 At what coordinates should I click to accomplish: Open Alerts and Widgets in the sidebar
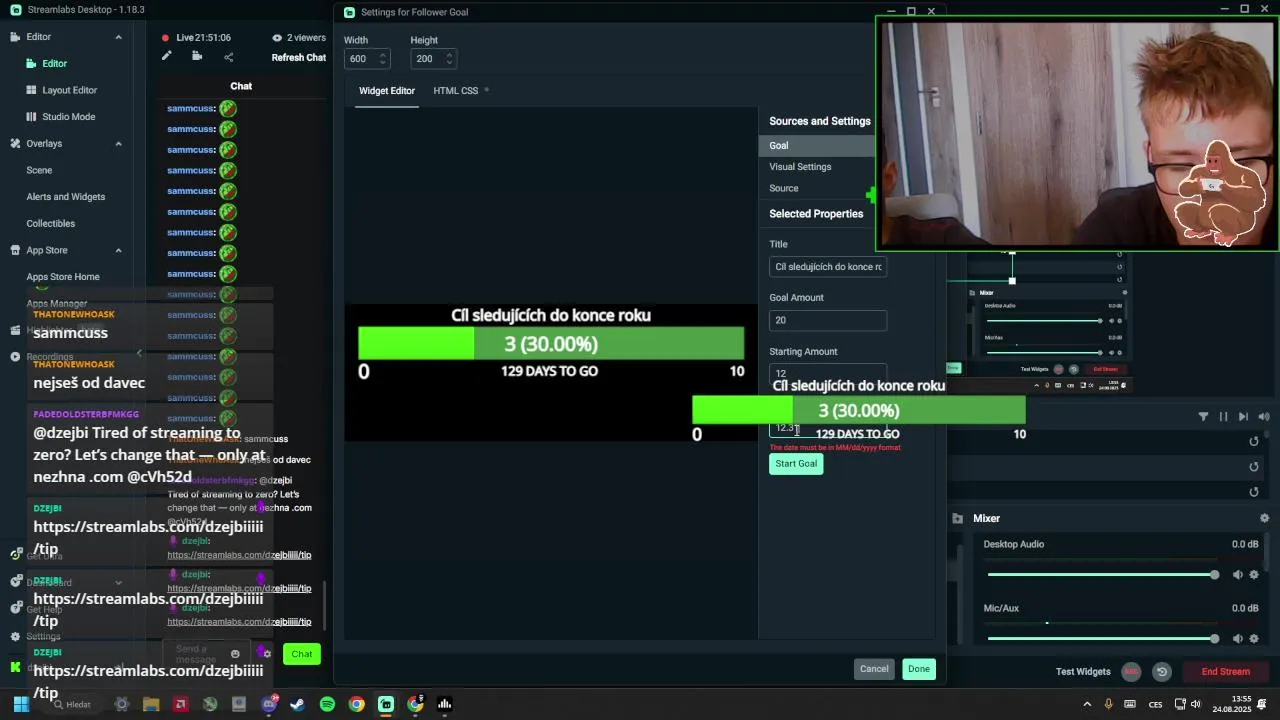tap(65, 197)
